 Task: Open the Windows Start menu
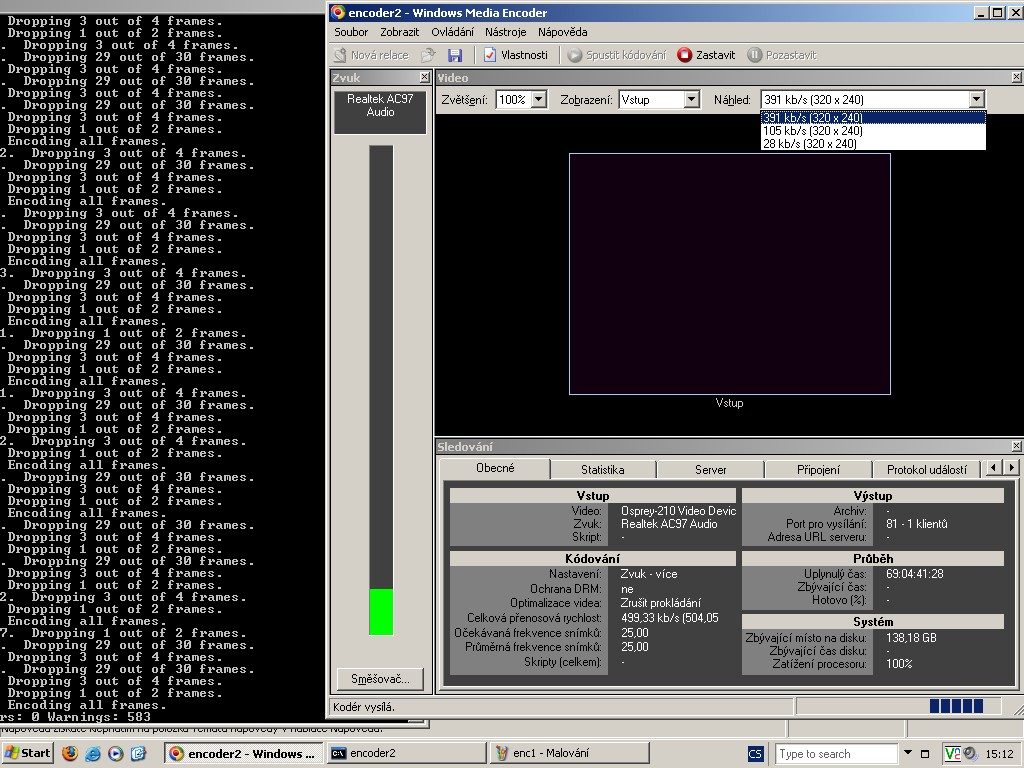[x=27, y=753]
